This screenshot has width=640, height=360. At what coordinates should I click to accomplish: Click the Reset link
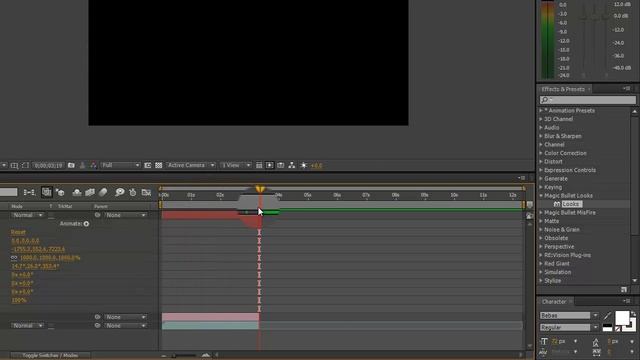[x=18, y=232]
